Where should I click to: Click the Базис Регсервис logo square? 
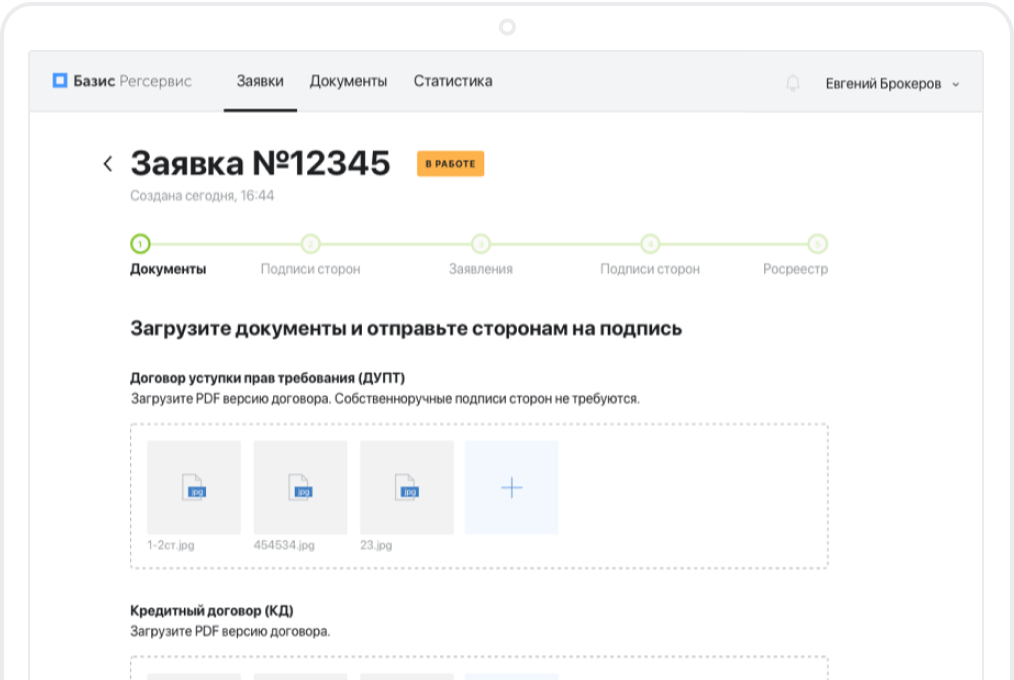[60, 81]
